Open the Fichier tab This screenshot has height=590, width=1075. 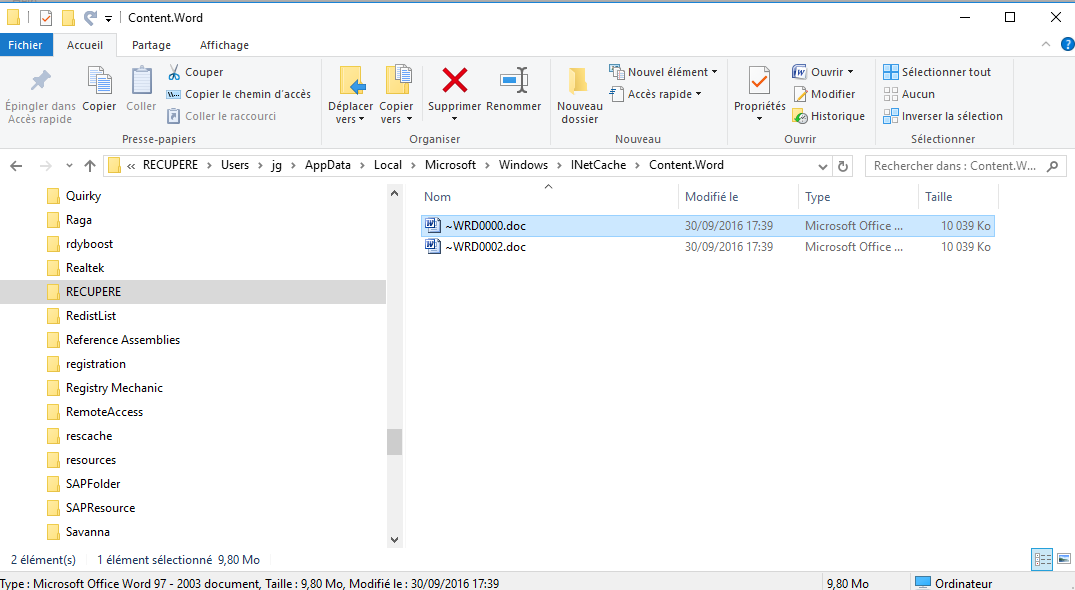(x=25, y=45)
